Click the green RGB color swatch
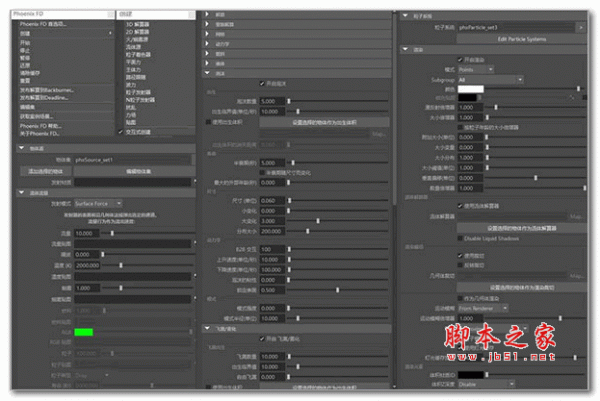Viewport: 600px width, 401px height. [x=83, y=332]
